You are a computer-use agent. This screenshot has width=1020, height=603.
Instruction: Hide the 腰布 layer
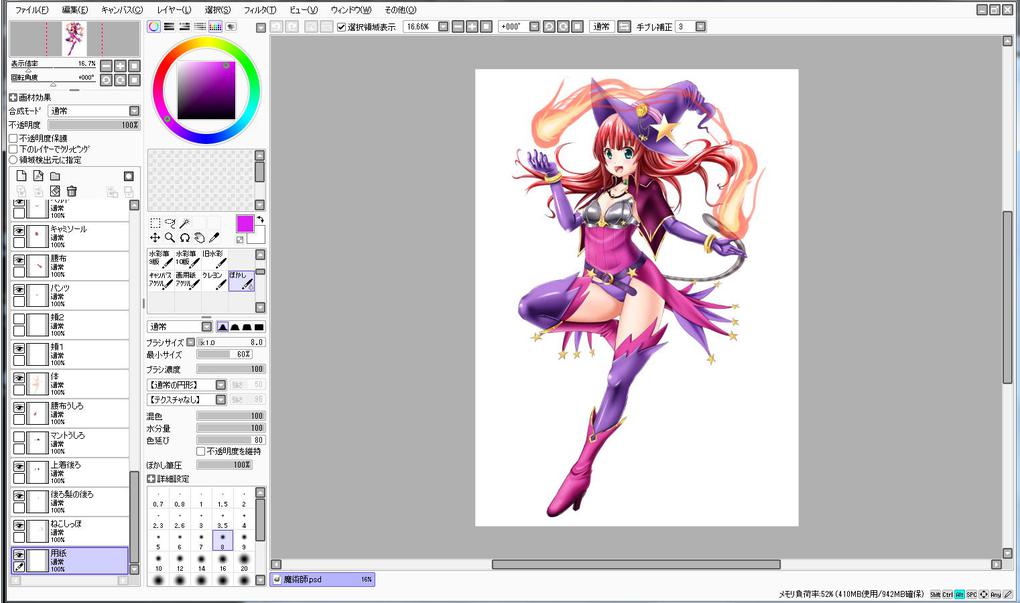(x=19, y=260)
